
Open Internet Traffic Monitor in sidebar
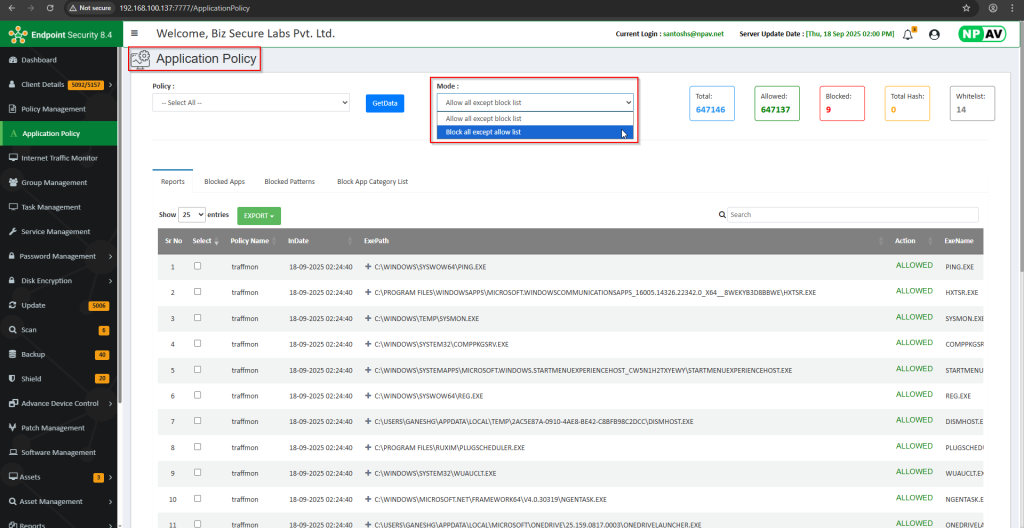pos(59,158)
